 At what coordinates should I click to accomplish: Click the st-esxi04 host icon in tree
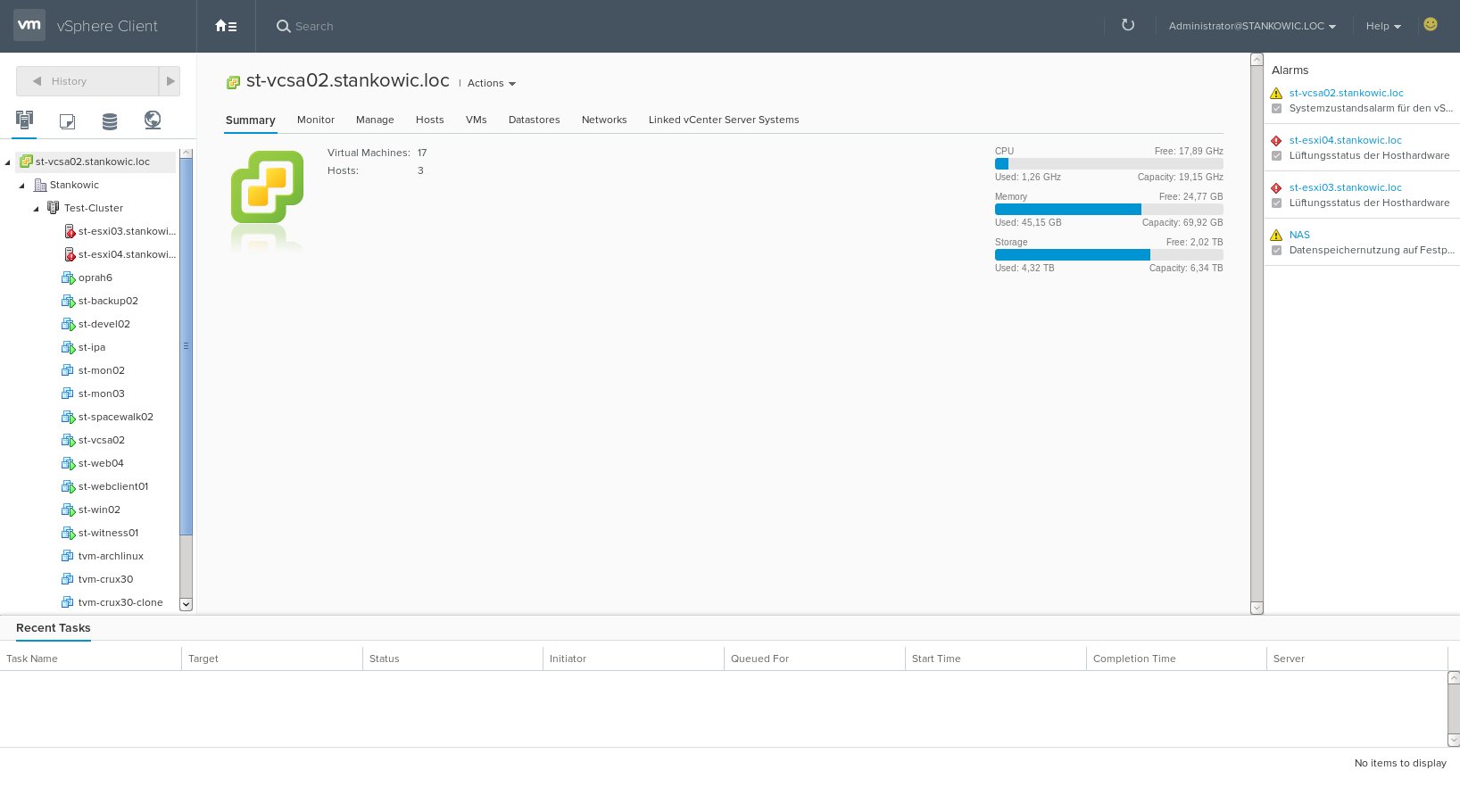pos(70,254)
